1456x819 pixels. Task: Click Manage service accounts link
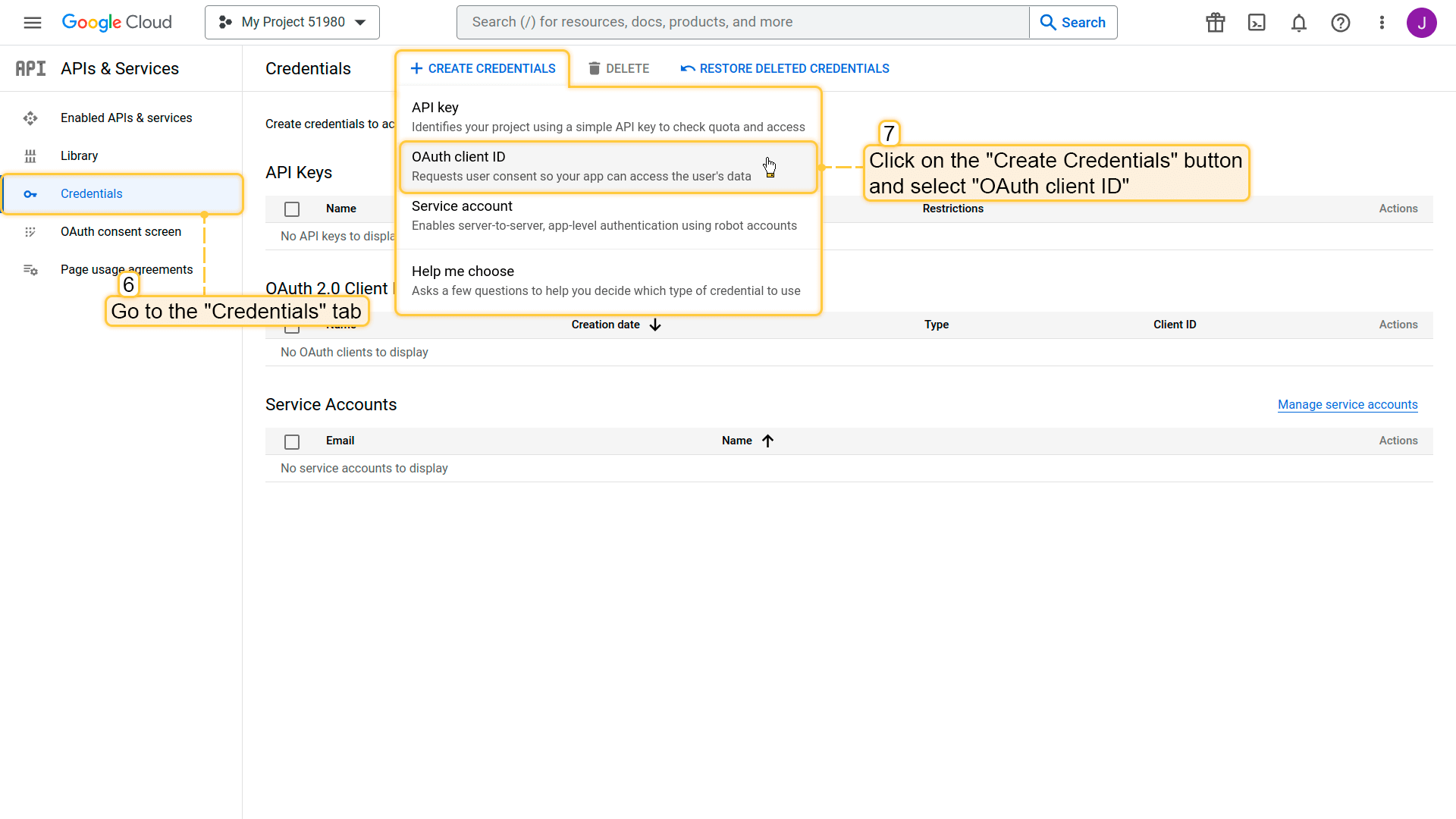point(1347,405)
